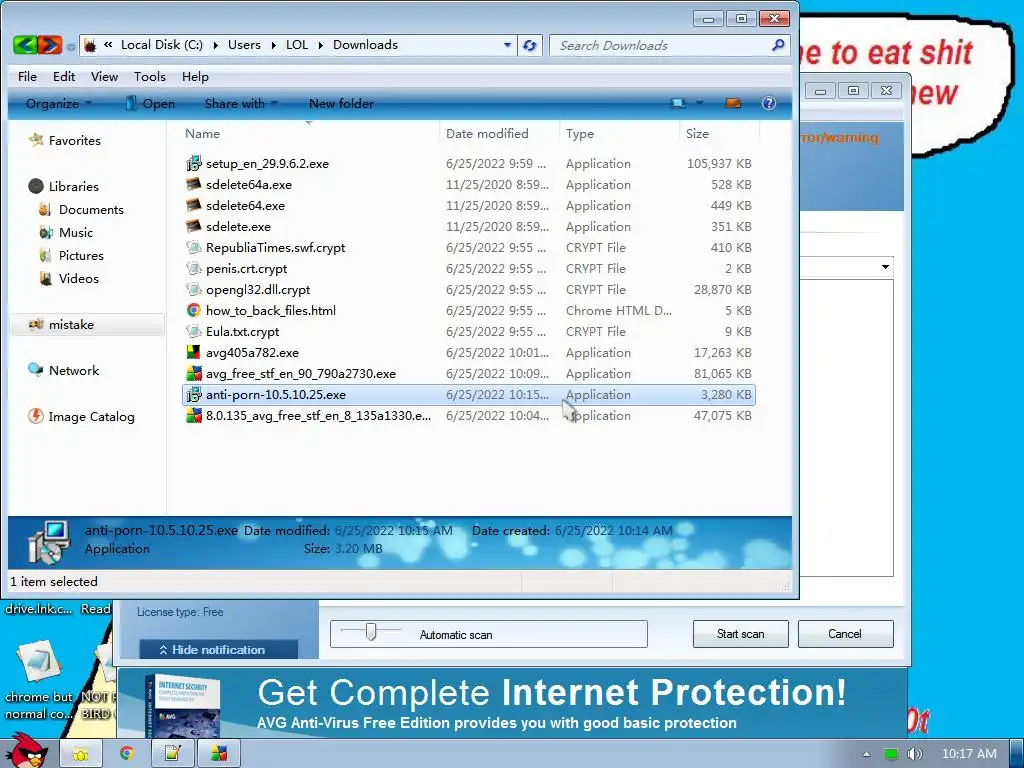Viewport: 1024px width, 768px height.
Task: Open the Tools menu
Action: pos(150,76)
